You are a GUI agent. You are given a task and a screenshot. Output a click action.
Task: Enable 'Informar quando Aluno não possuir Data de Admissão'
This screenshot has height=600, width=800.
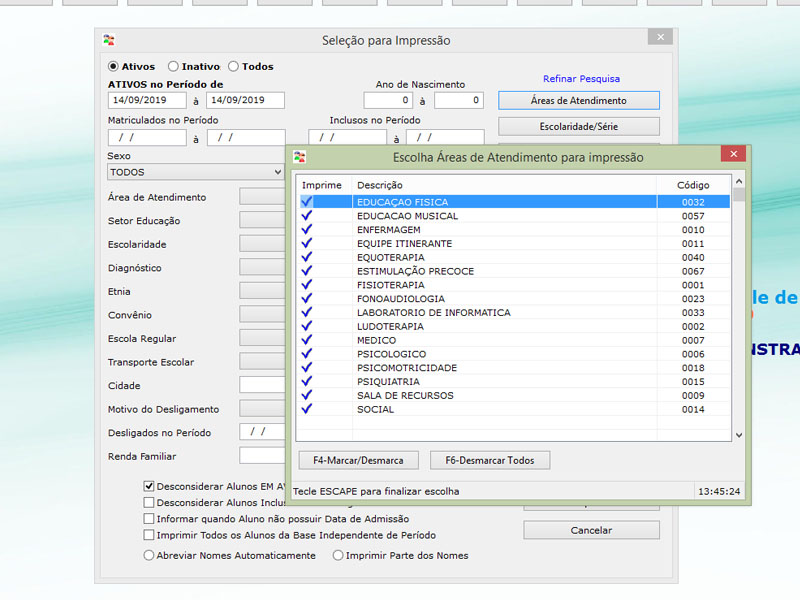click(x=149, y=519)
